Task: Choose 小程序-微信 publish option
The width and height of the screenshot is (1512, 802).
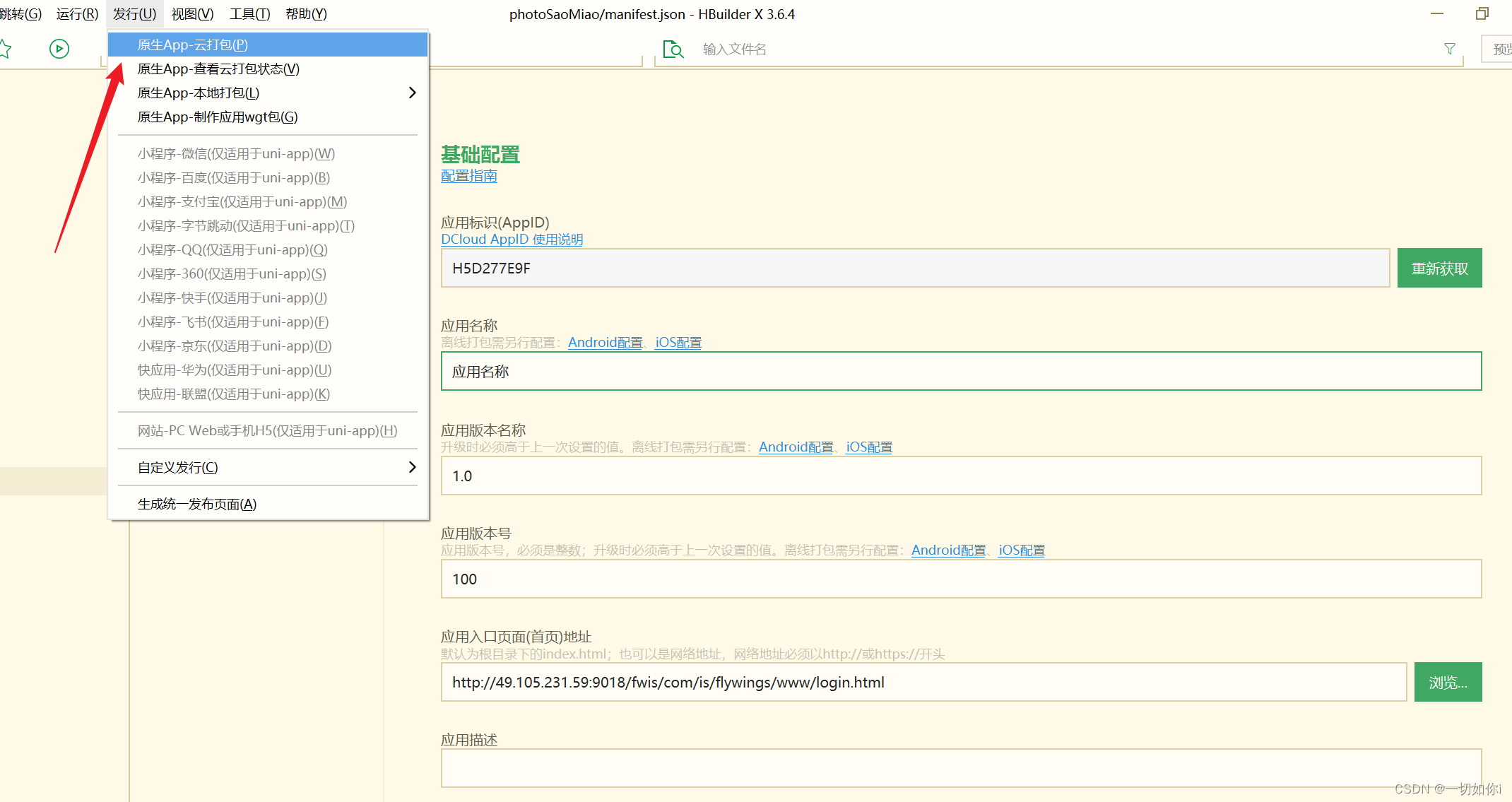Action: coord(268,153)
